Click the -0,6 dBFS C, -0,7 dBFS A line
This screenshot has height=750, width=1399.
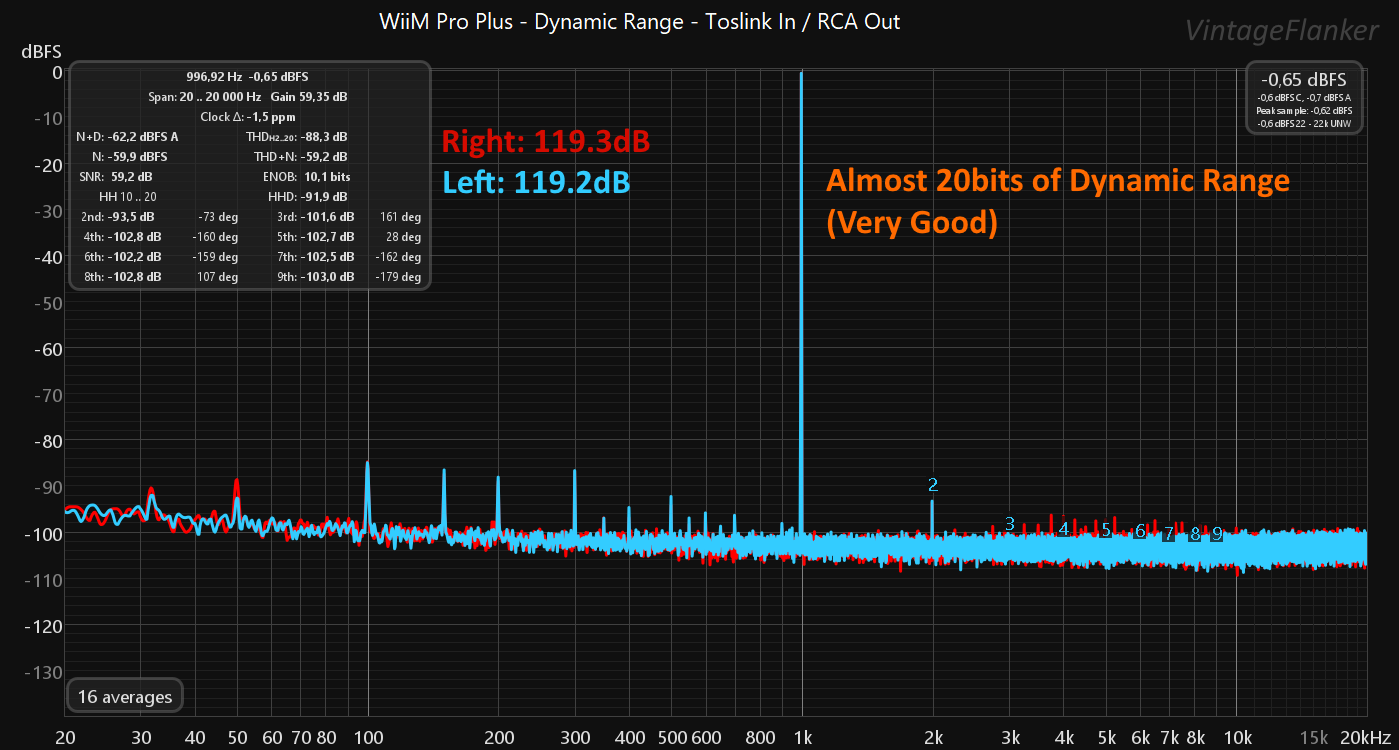point(1304,97)
